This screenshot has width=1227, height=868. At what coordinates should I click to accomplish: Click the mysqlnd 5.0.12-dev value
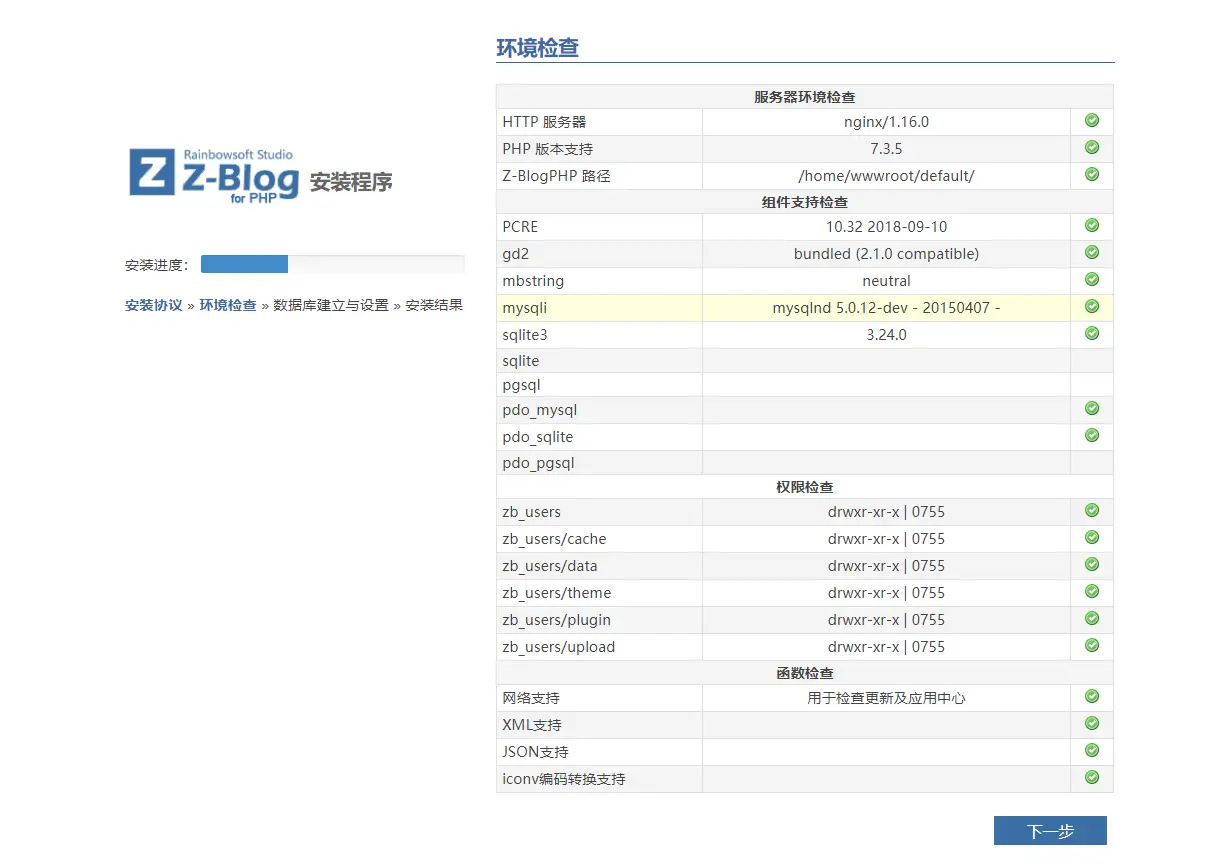(x=886, y=308)
